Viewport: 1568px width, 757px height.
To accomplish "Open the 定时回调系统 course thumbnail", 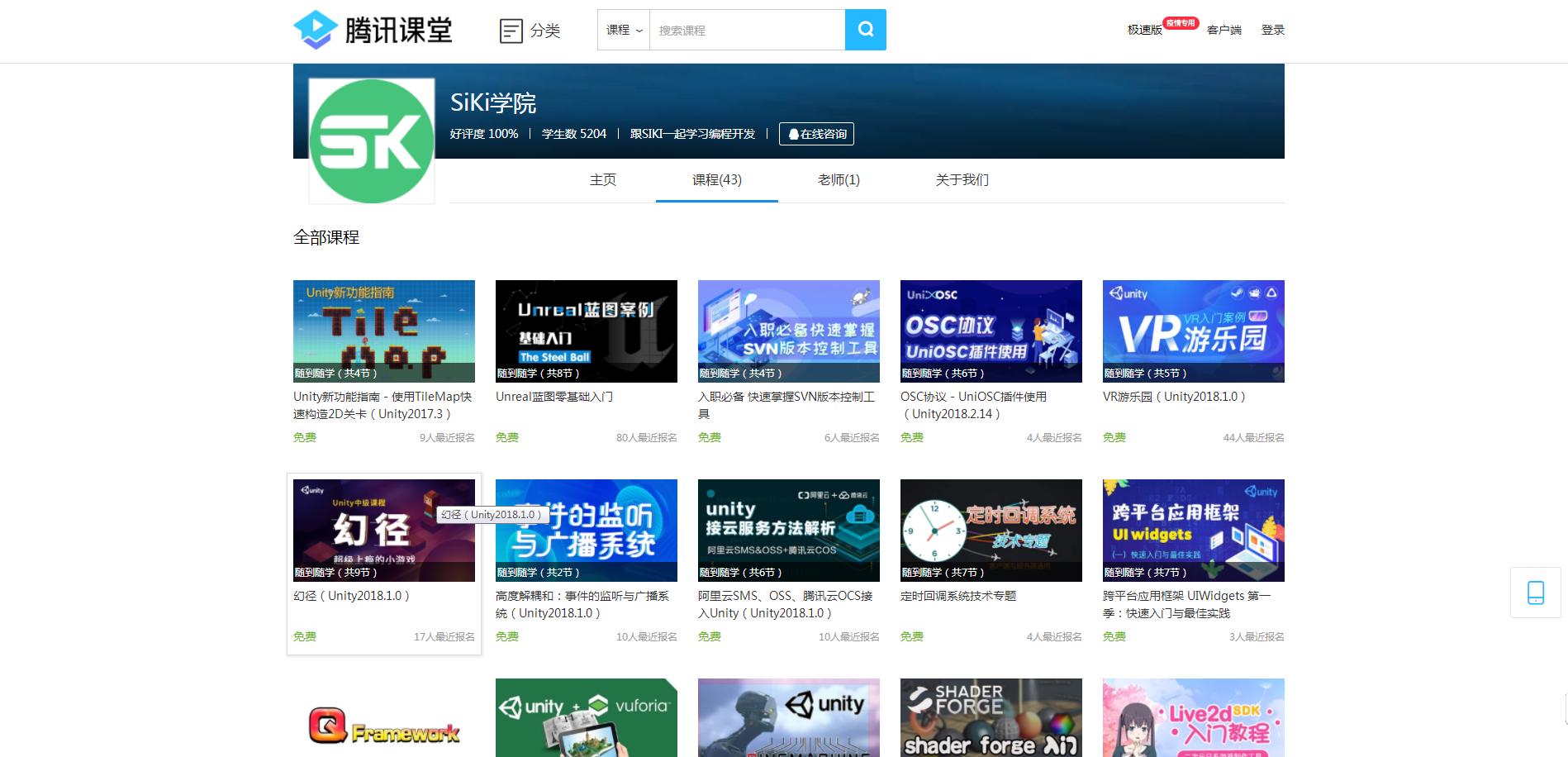I will [x=991, y=531].
